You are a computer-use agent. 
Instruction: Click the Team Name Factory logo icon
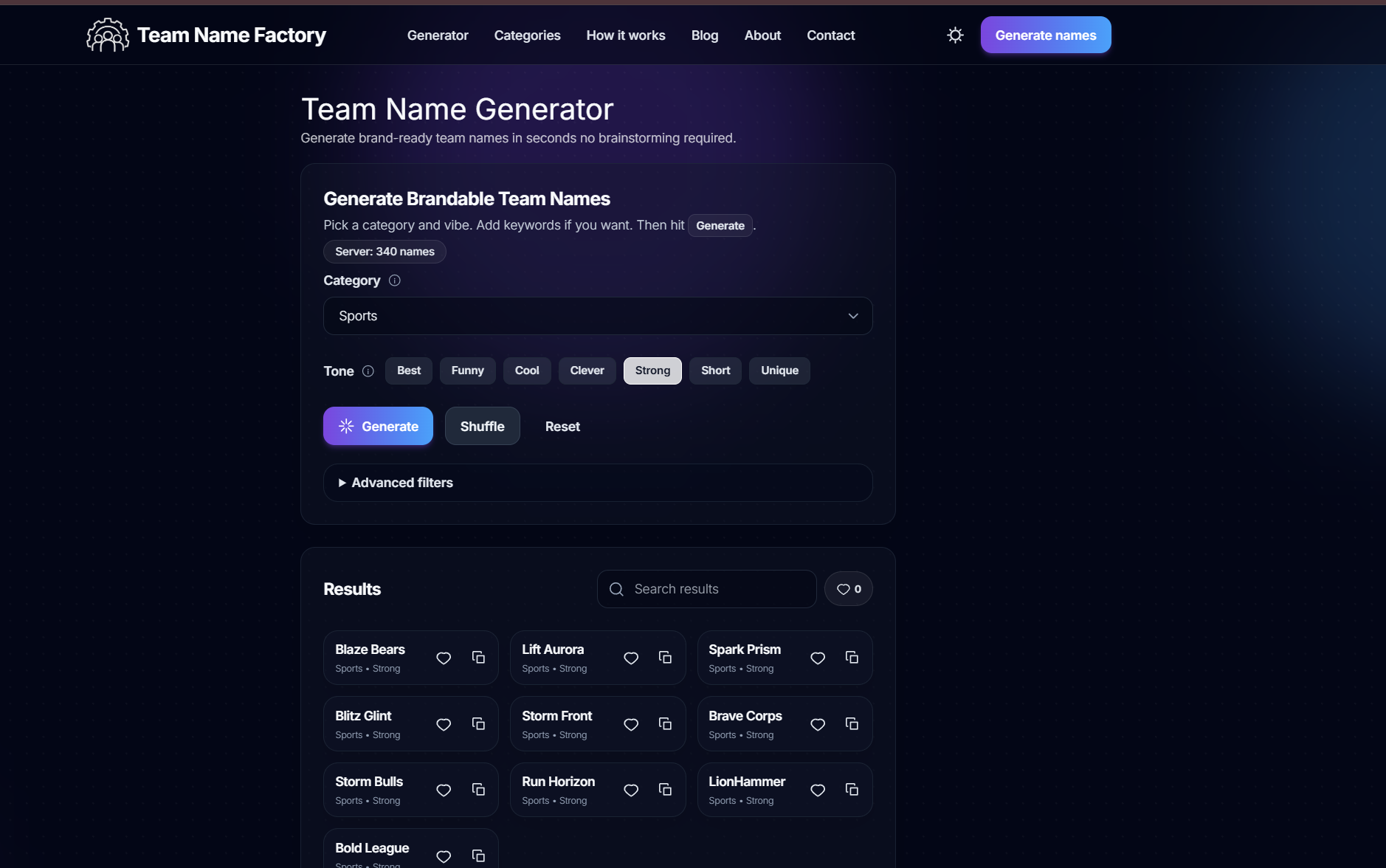[x=108, y=35]
